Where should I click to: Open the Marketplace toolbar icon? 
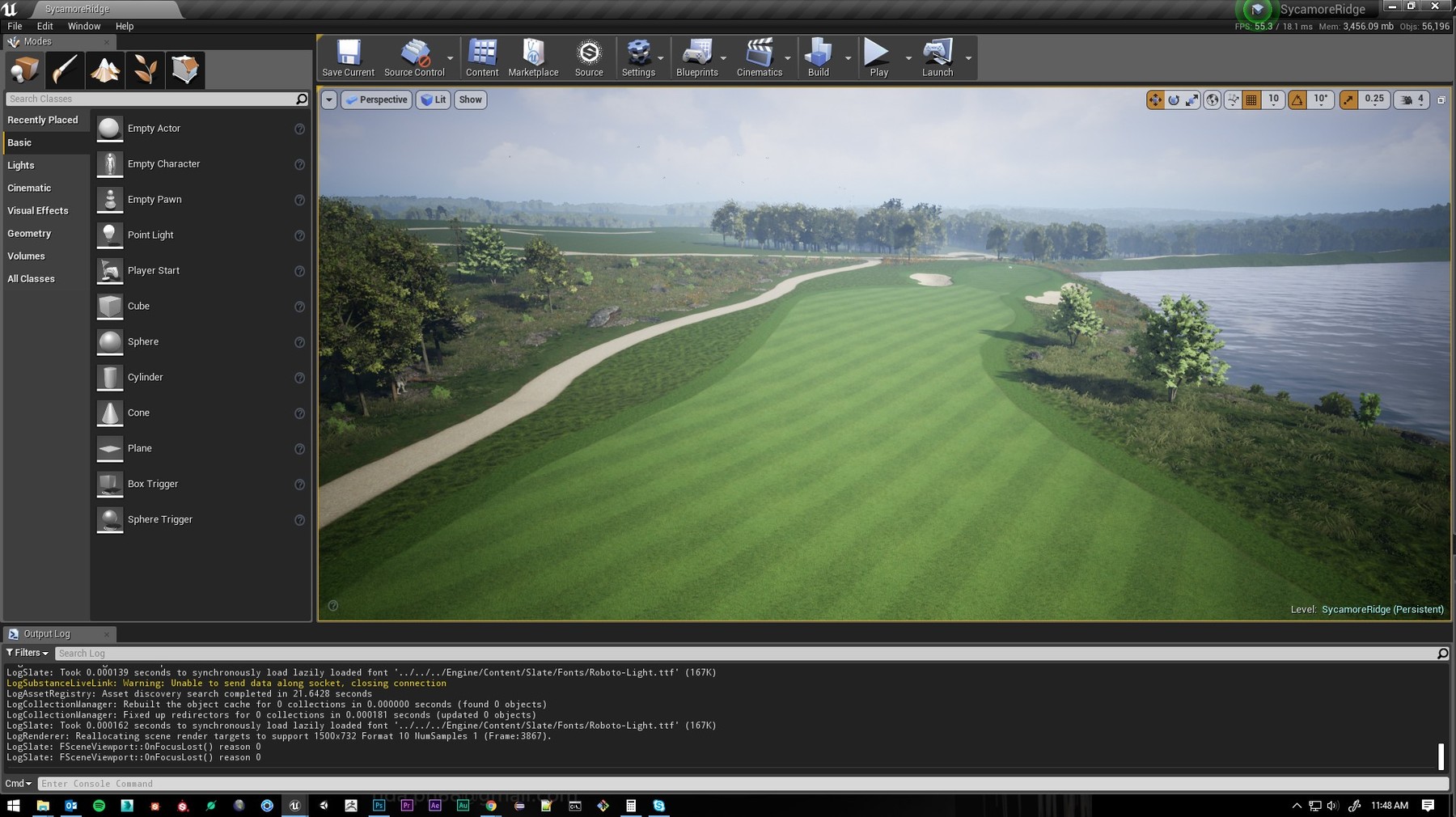[x=533, y=58]
